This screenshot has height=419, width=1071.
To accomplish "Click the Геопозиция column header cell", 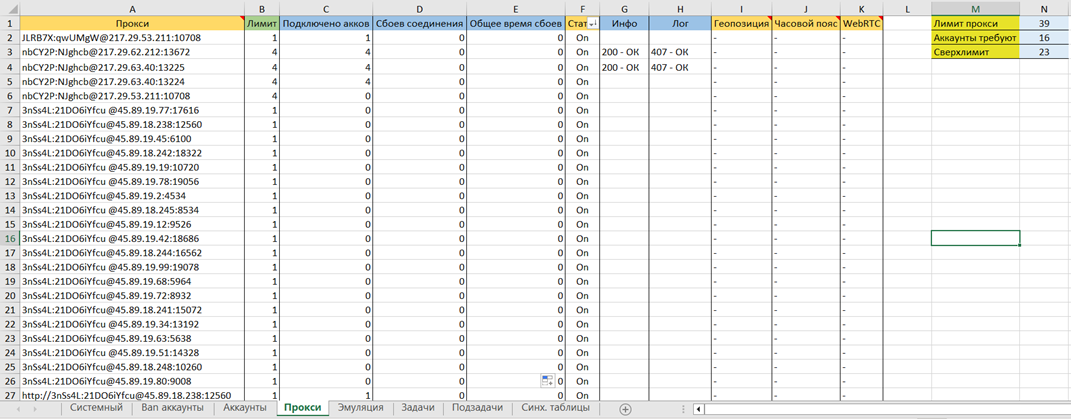I will click(x=741, y=22).
